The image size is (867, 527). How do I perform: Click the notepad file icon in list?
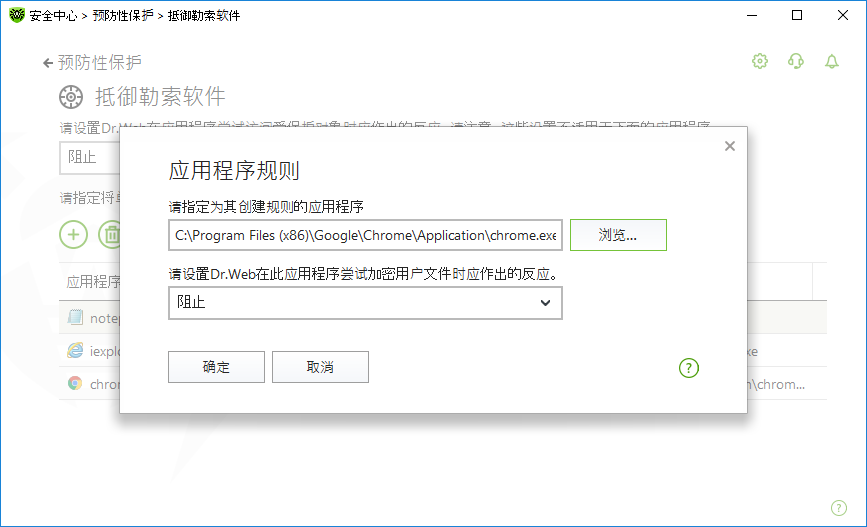tap(75, 317)
